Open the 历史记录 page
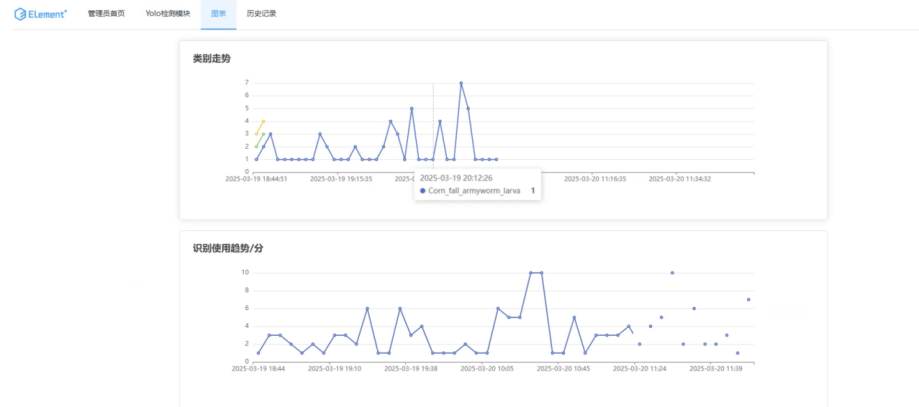The width and height of the screenshot is (919, 407). 261,13
